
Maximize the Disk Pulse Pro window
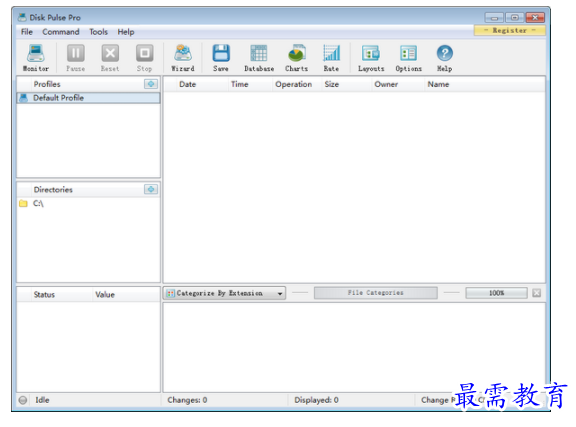[515, 17]
